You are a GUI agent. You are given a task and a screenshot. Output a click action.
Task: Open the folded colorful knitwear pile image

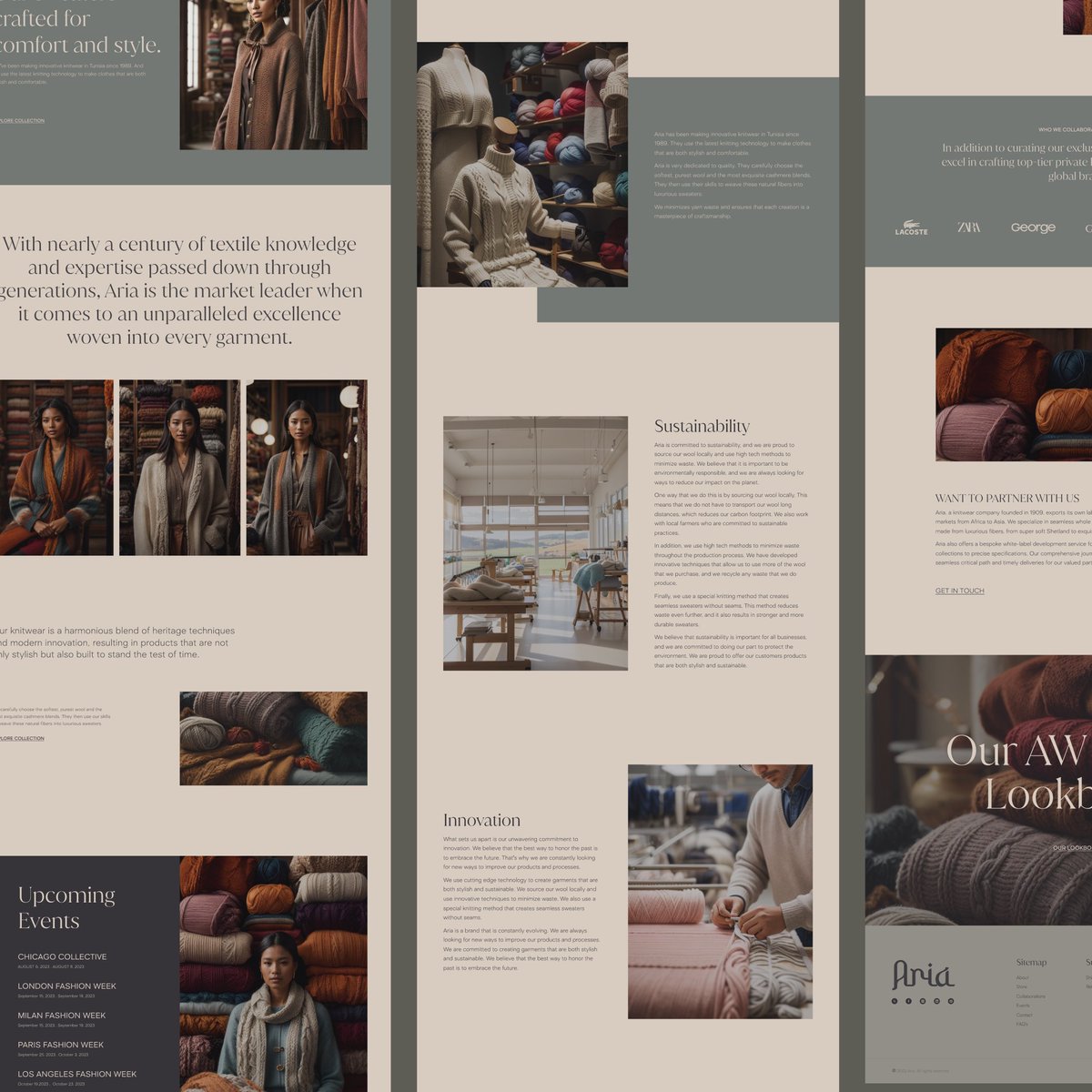[x=274, y=738]
